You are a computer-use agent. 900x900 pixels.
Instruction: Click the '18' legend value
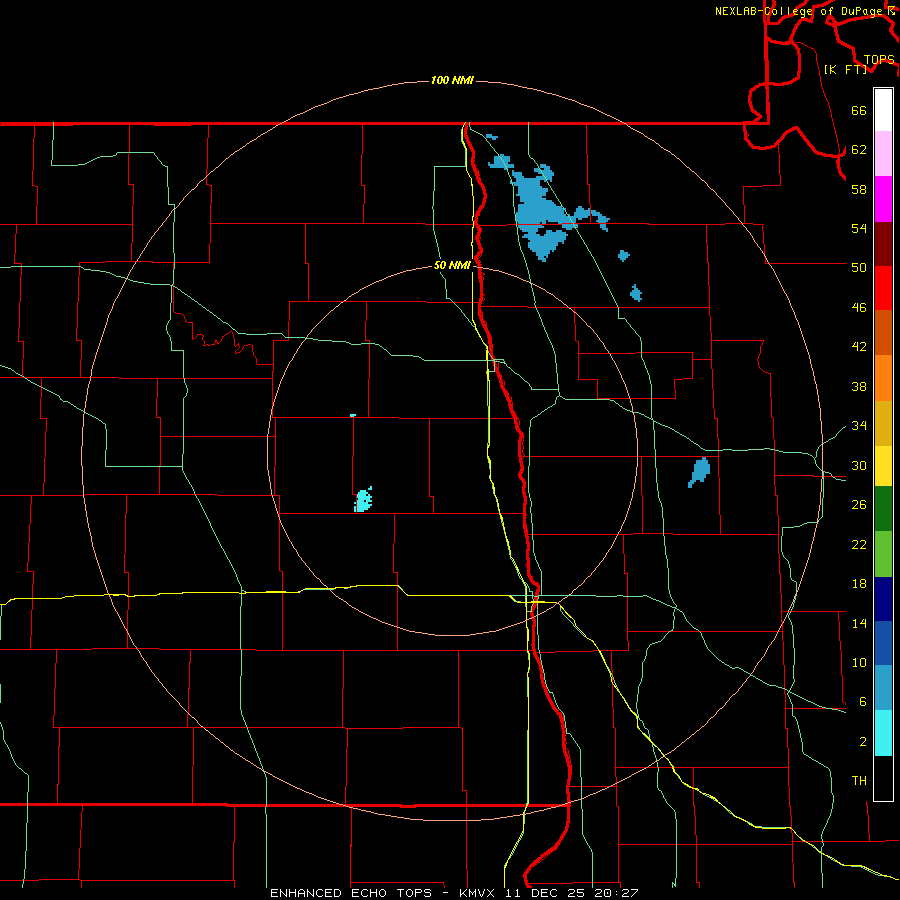click(x=859, y=584)
